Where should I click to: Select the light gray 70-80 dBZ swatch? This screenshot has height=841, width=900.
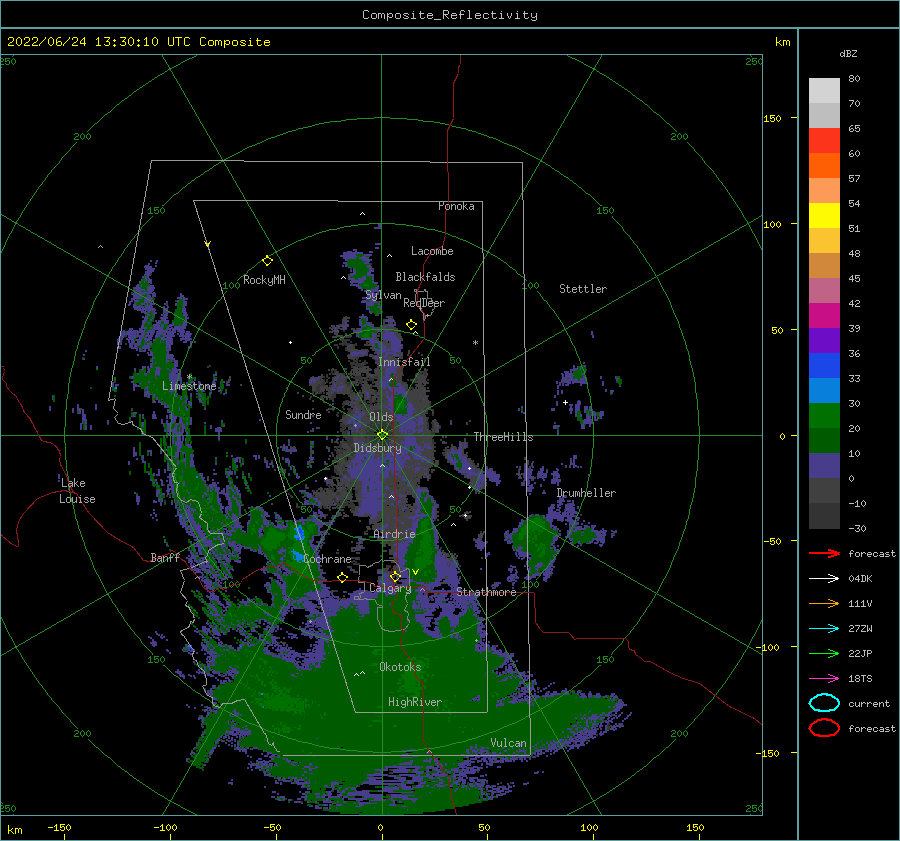pyautogui.click(x=824, y=91)
